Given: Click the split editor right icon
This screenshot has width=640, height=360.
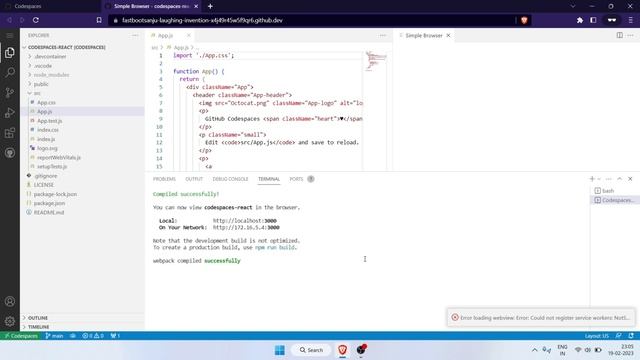Looking at the screenshot, I should [x=620, y=36].
